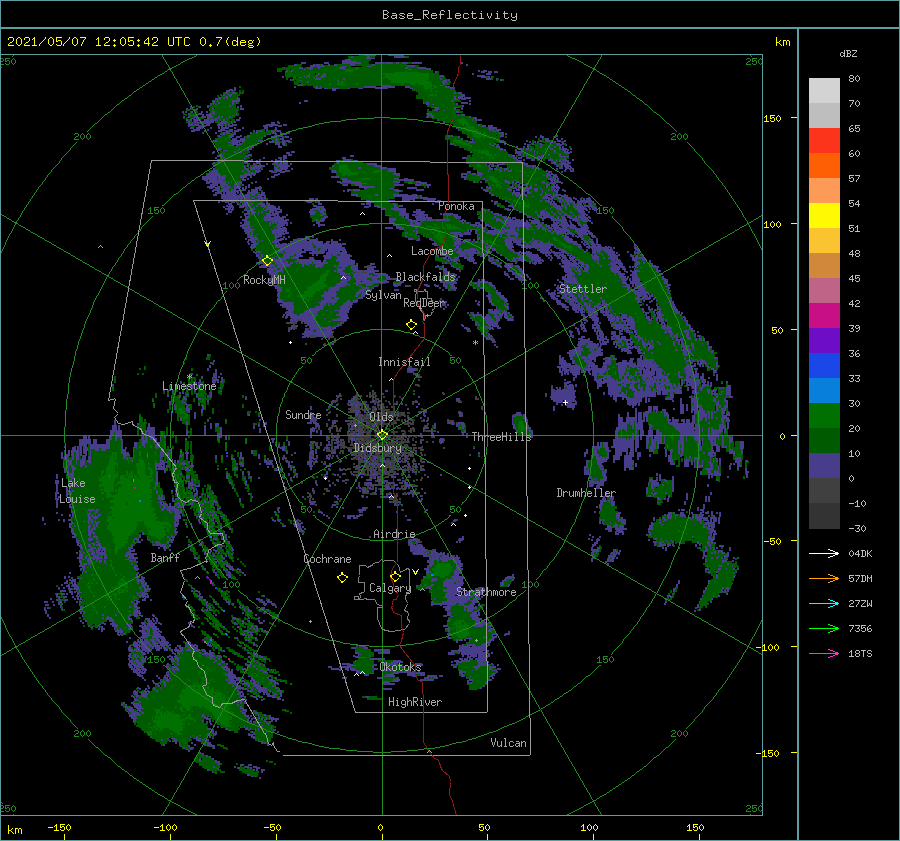Click the 150 tick on bottom km axis

tap(695, 827)
